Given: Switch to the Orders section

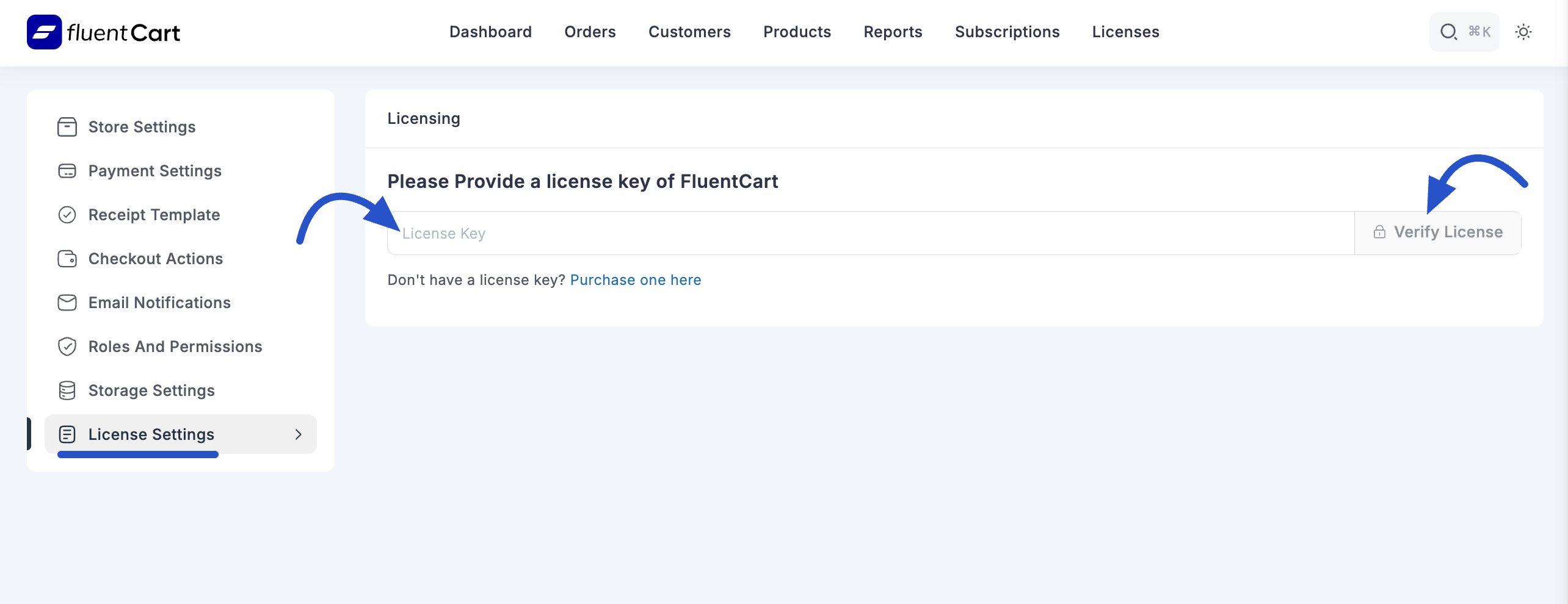Looking at the screenshot, I should (x=590, y=32).
